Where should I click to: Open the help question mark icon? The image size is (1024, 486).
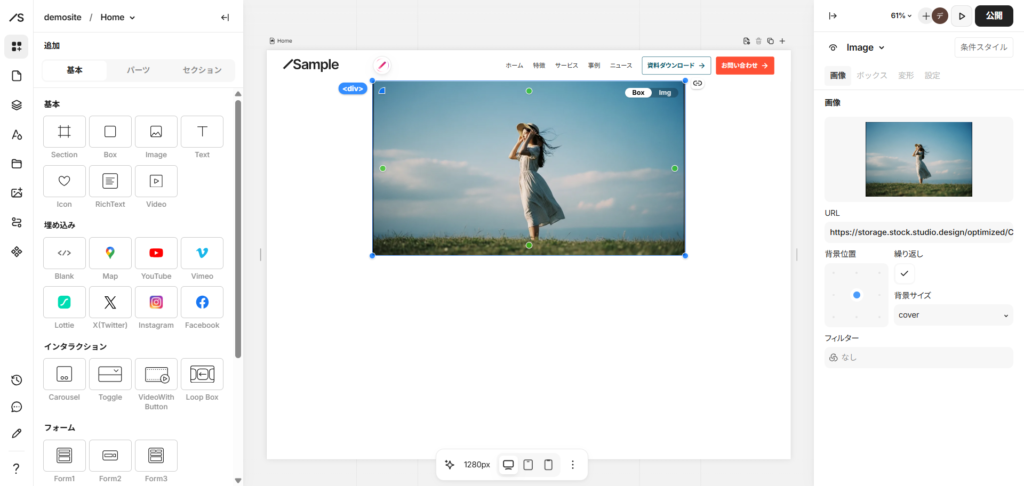click(x=17, y=468)
